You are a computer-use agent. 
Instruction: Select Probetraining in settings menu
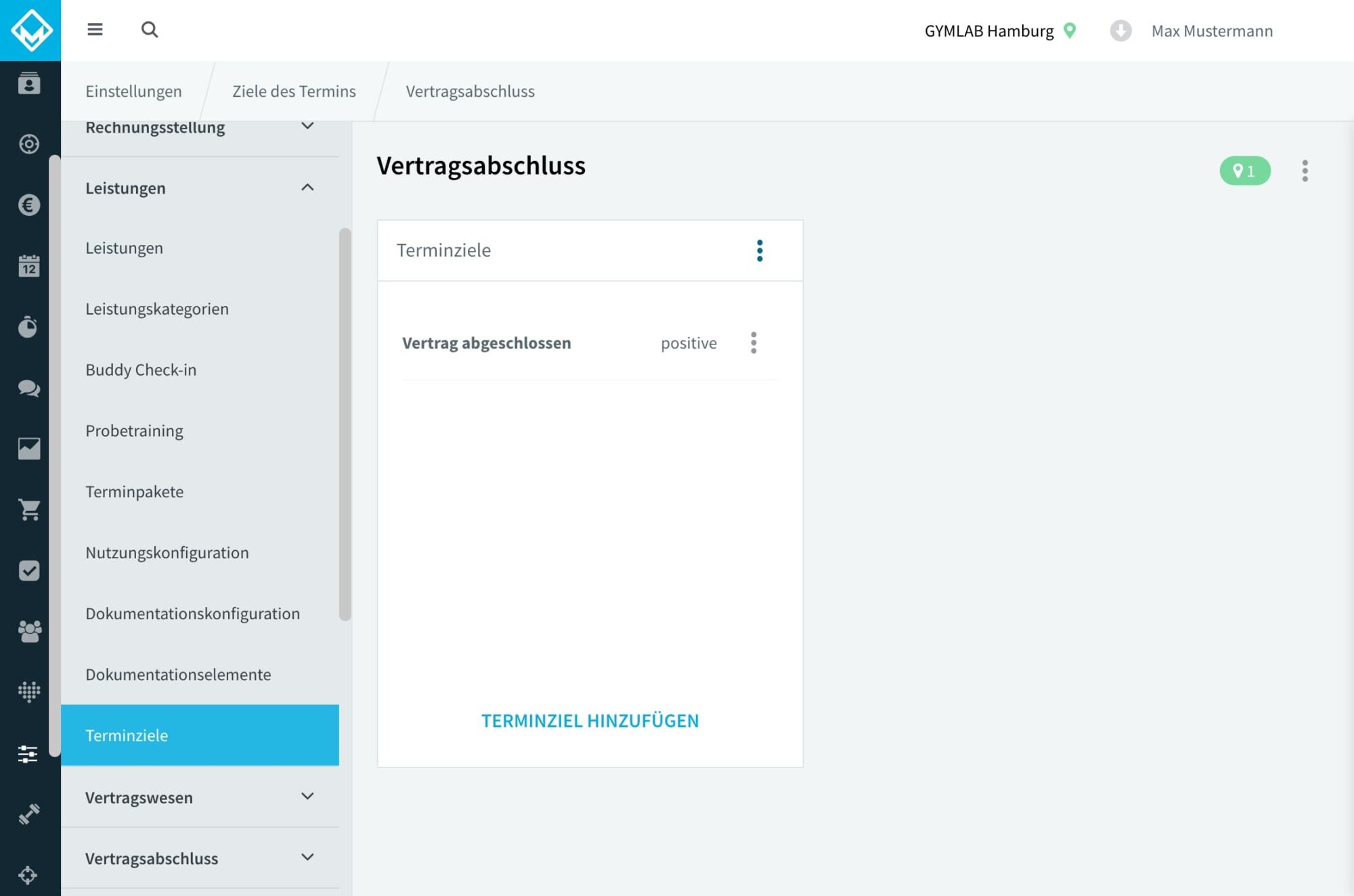tap(134, 431)
